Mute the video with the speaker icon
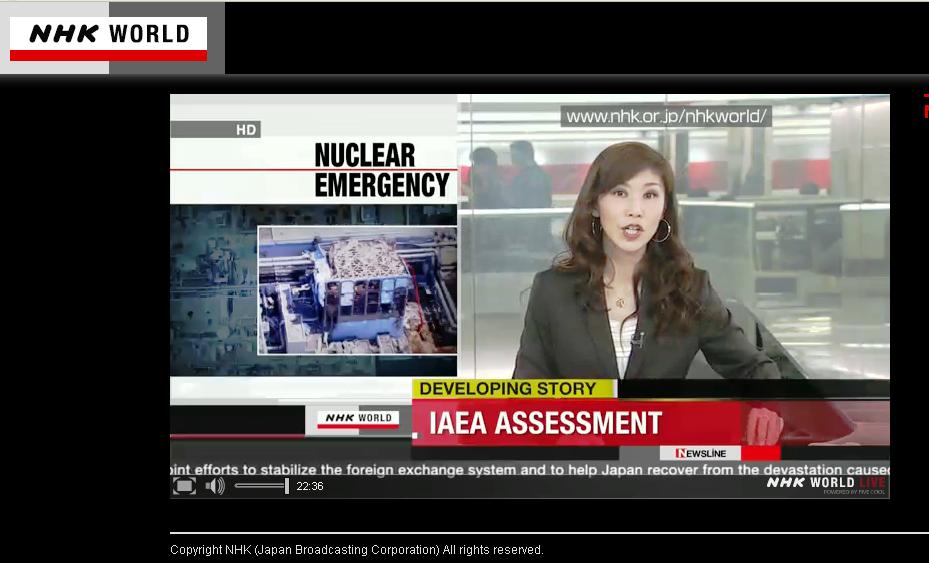 coord(215,486)
